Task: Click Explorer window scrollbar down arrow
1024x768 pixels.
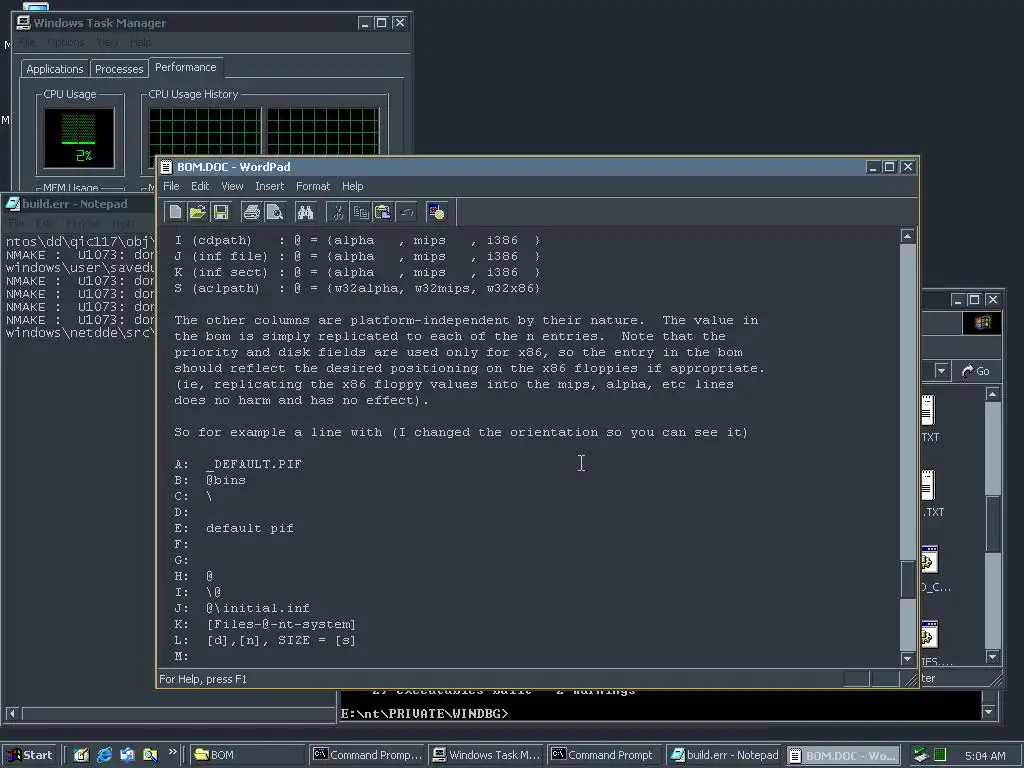Action: click(993, 657)
